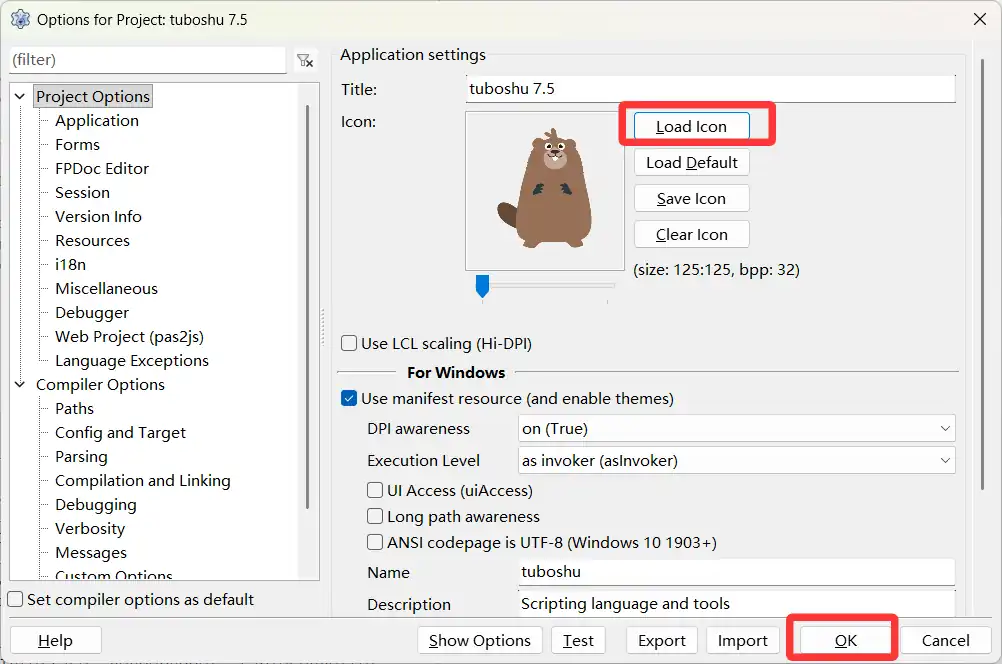This screenshot has width=1002, height=664.
Task: Select the Compiler Options node label
Action: click(x=100, y=384)
